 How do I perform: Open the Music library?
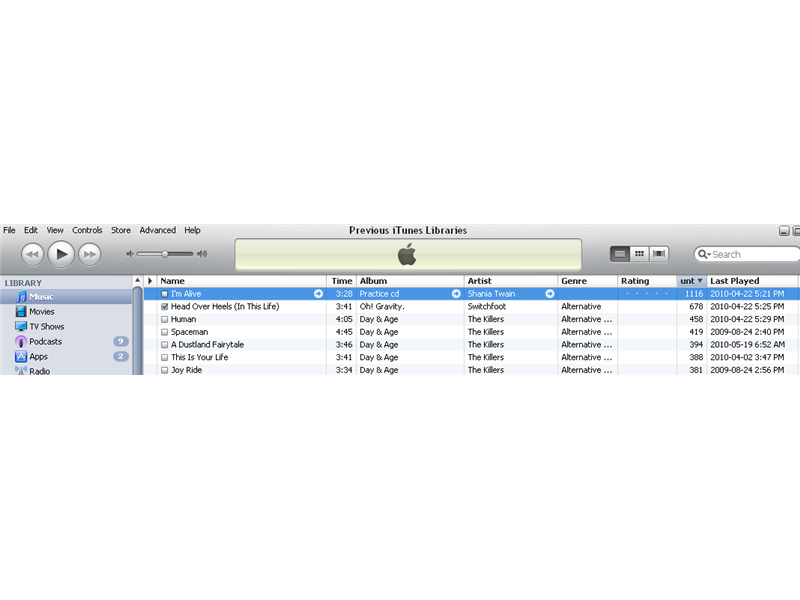point(40,296)
